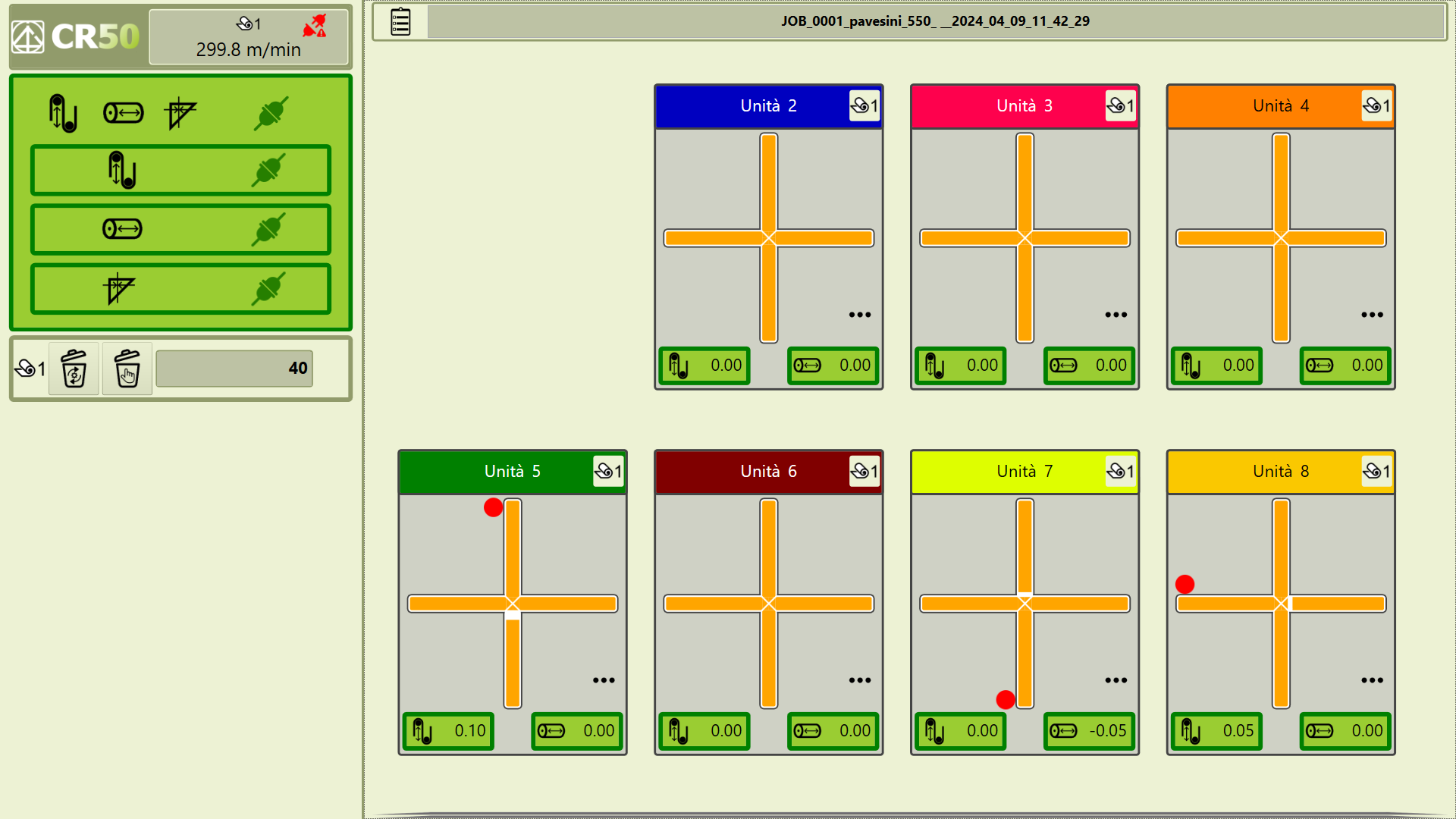The width and height of the screenshot is (1456, 819).
Task: Toggle the longitudinal register control row
Action: point(180,170)
